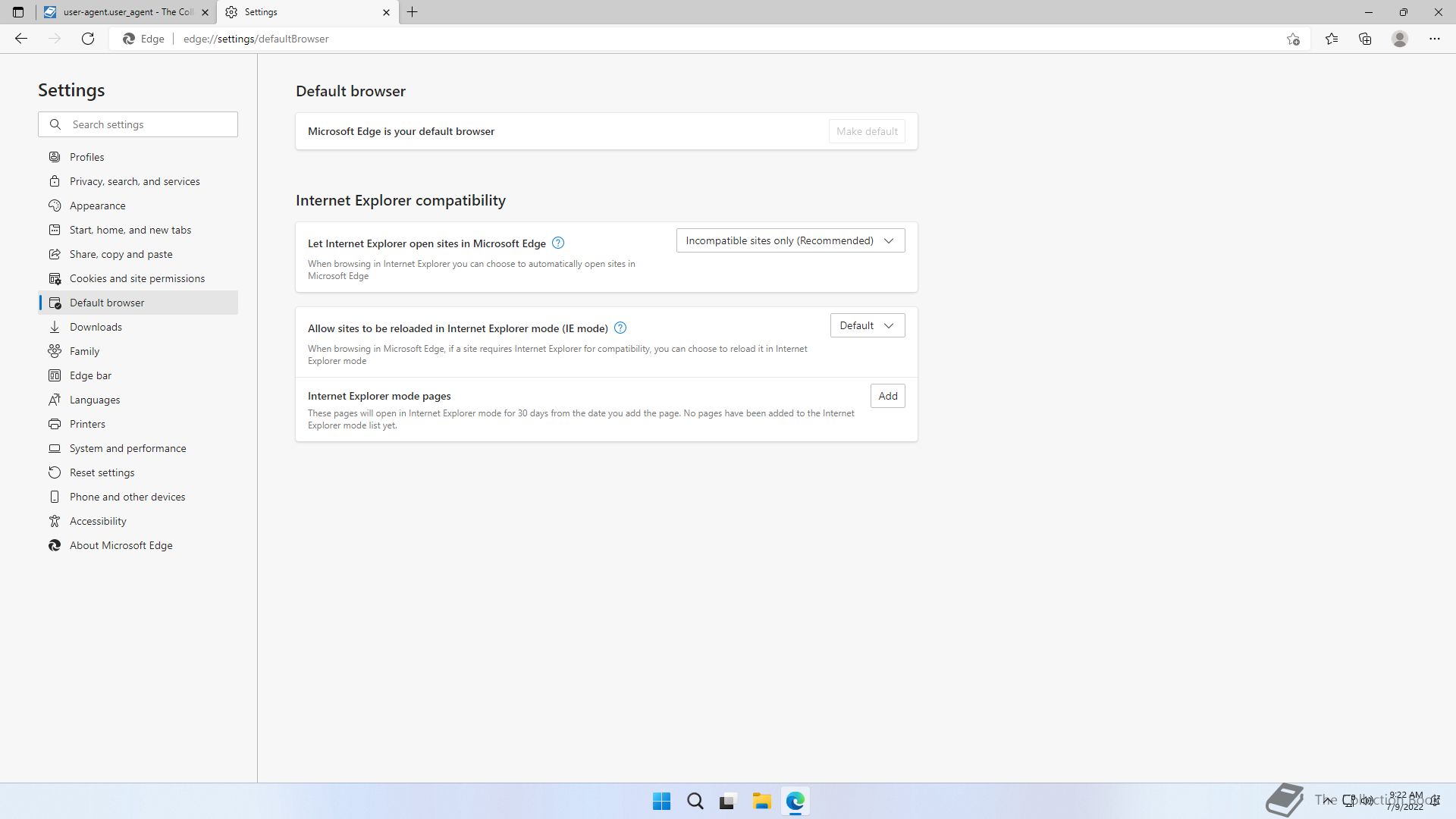The image size is (1456, 819).
Task: Expand the IE mode Default dropdown
Action: click(x=868, y=325)
